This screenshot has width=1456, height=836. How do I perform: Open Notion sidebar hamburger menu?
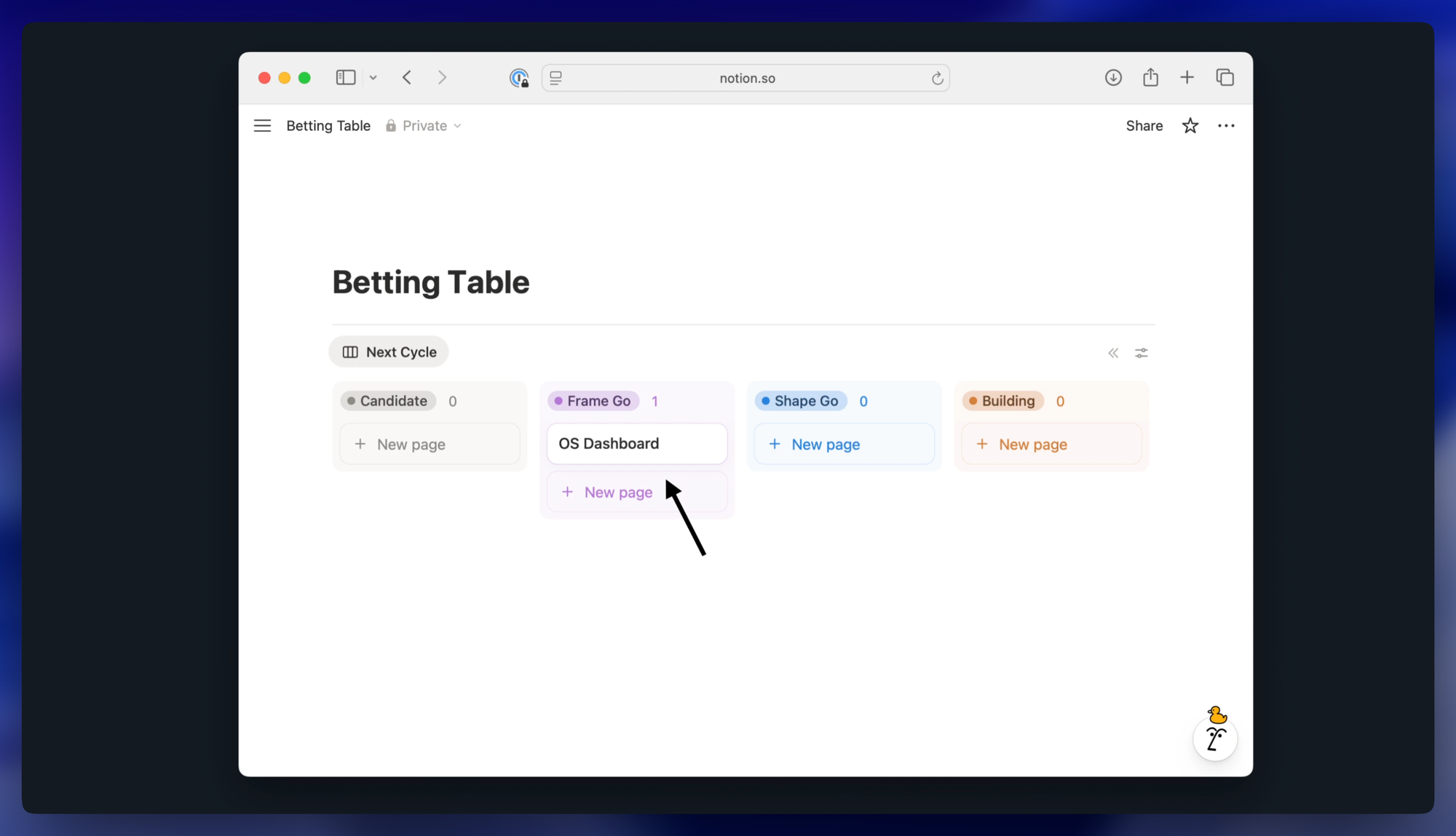pos(262,126)
